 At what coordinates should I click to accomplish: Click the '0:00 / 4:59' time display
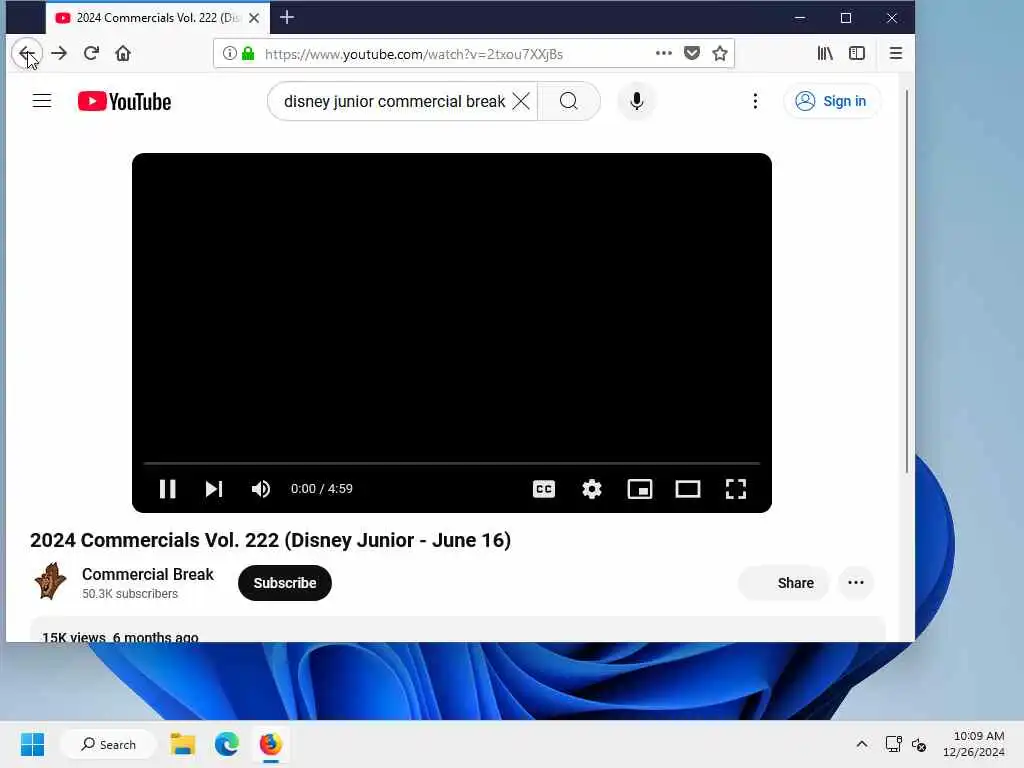click(x=321, y=489)
